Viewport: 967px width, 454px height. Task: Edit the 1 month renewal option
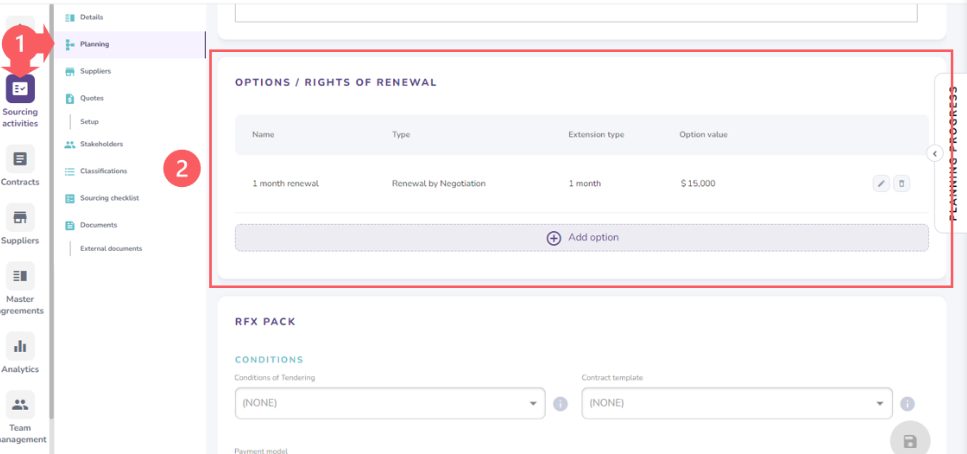[x=881, y=183]
